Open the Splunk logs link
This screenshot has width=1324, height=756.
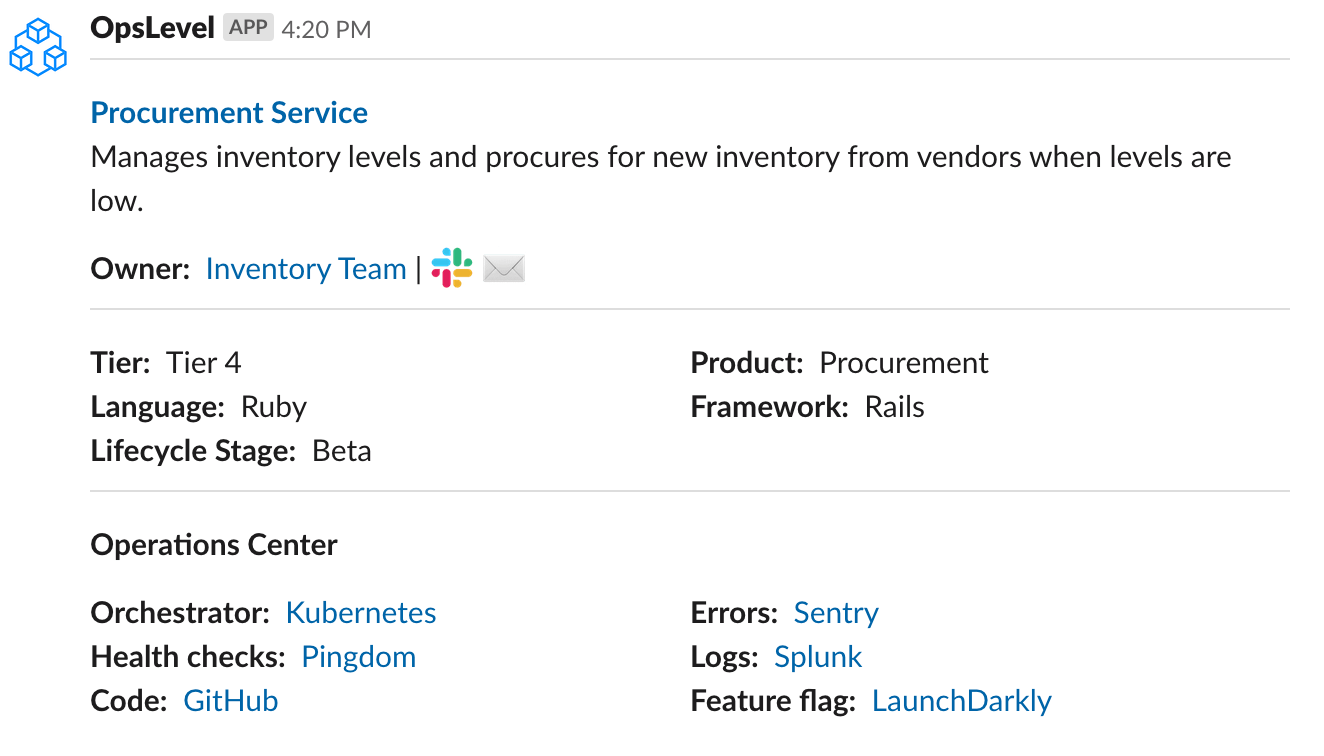click(818, 656)
